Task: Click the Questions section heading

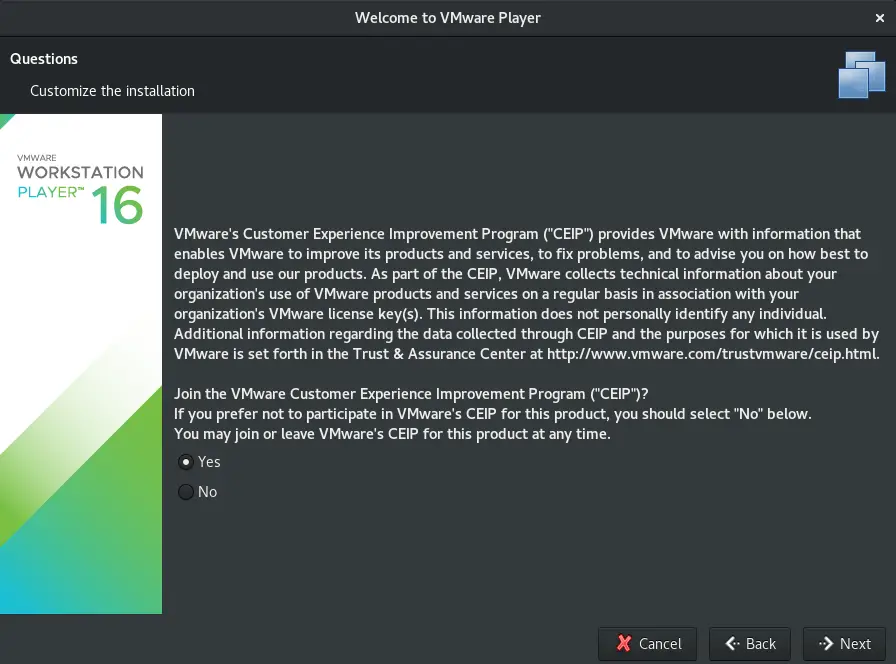Action: click(44, 59)
